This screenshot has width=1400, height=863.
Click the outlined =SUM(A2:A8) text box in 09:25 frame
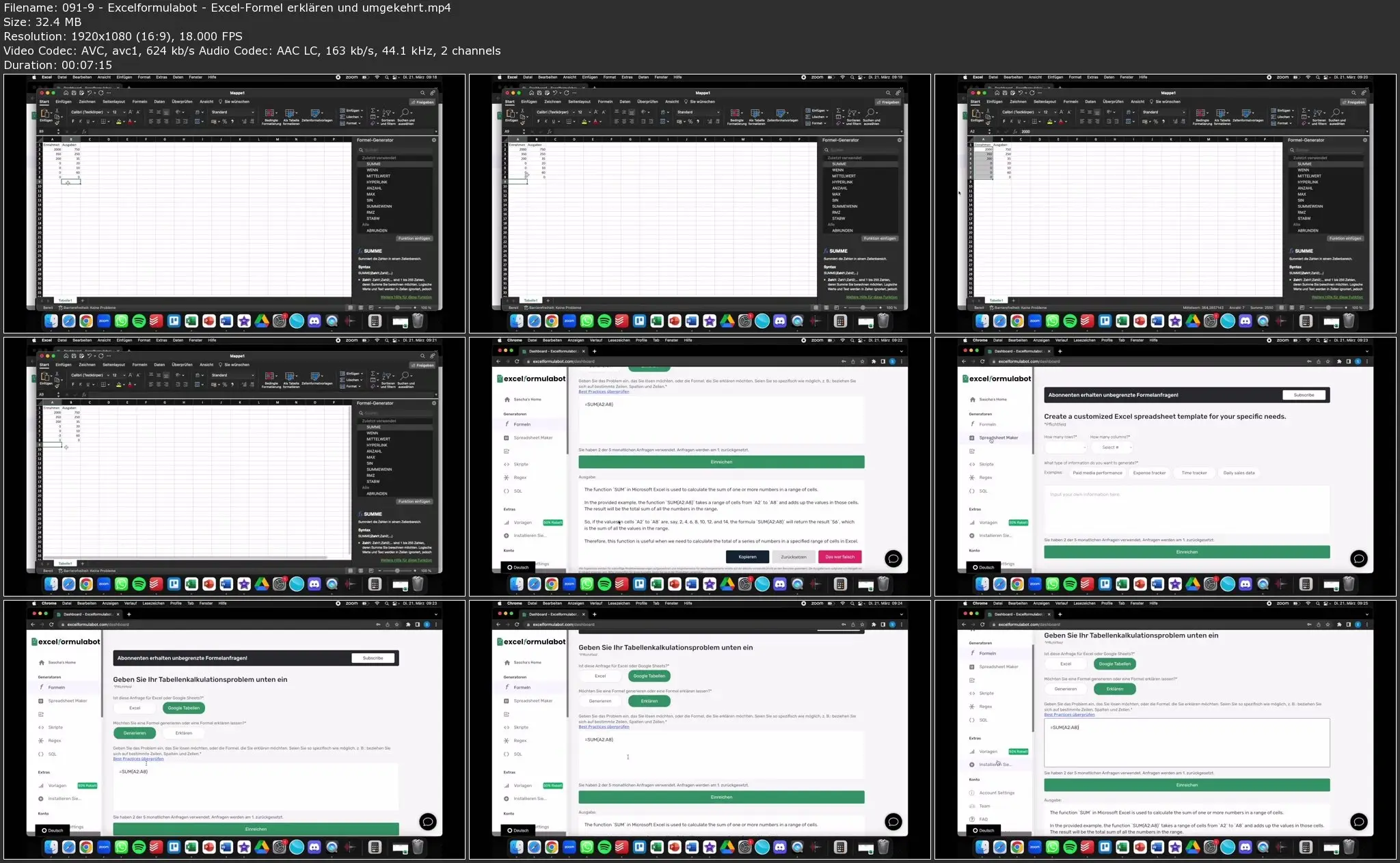[1187, 743]
